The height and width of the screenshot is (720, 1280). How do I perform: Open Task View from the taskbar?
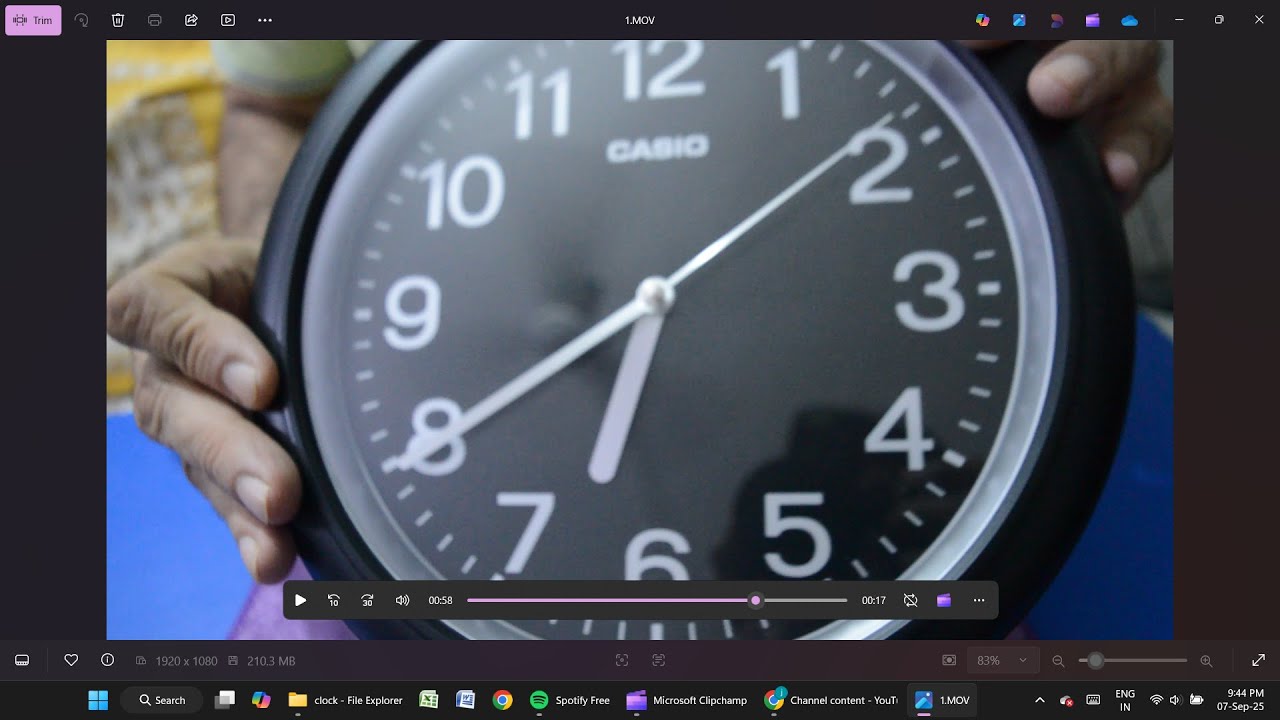pos(225,700)
